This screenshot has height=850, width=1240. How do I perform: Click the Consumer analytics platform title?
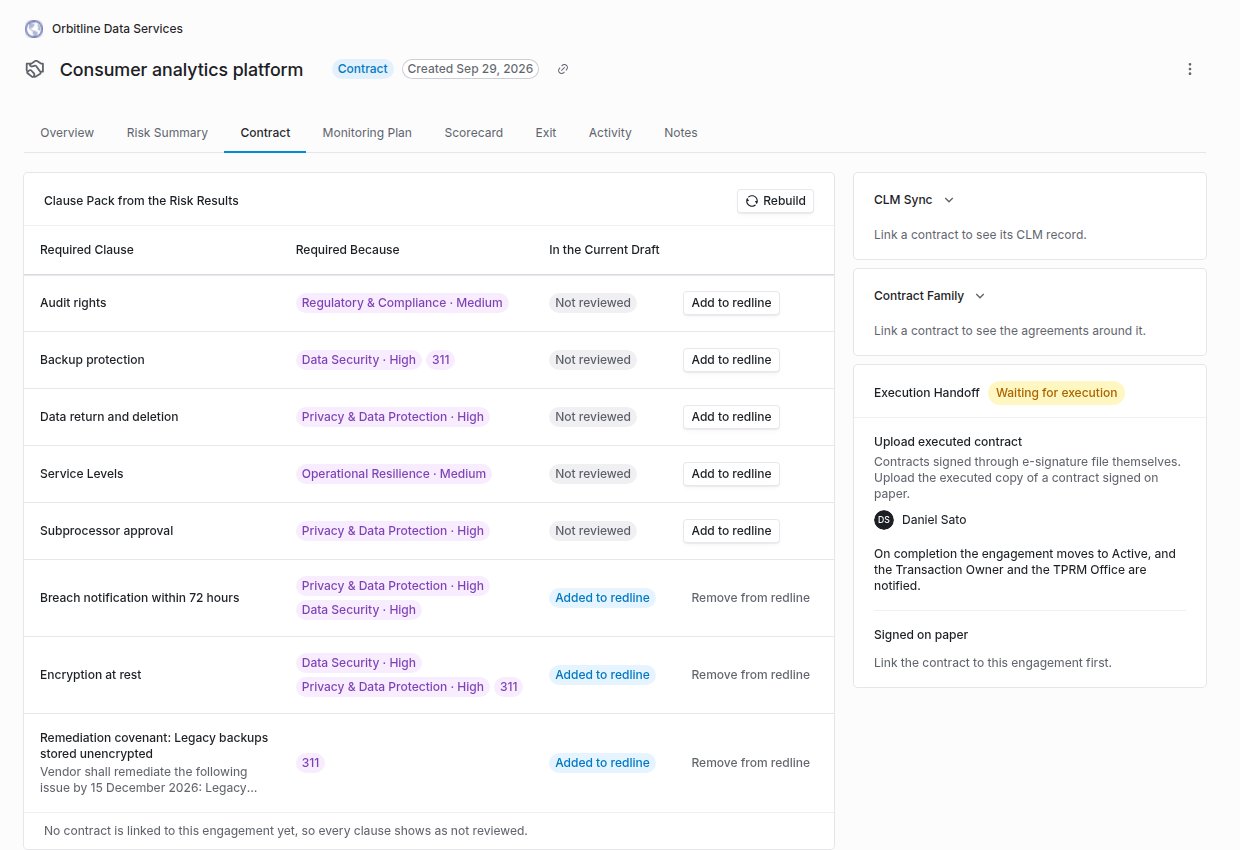tap(181, 69)
